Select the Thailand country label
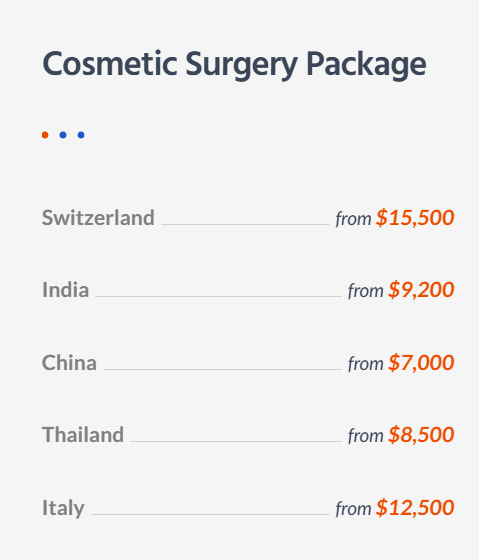 (83, 435)
